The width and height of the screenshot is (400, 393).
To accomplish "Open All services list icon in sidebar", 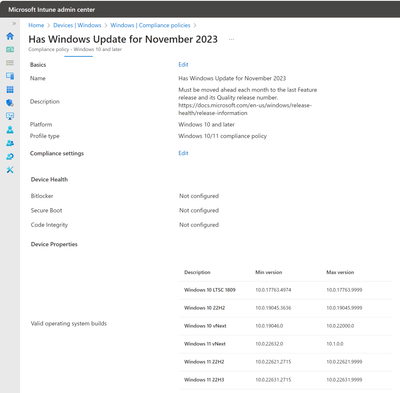I will point(10,63).
